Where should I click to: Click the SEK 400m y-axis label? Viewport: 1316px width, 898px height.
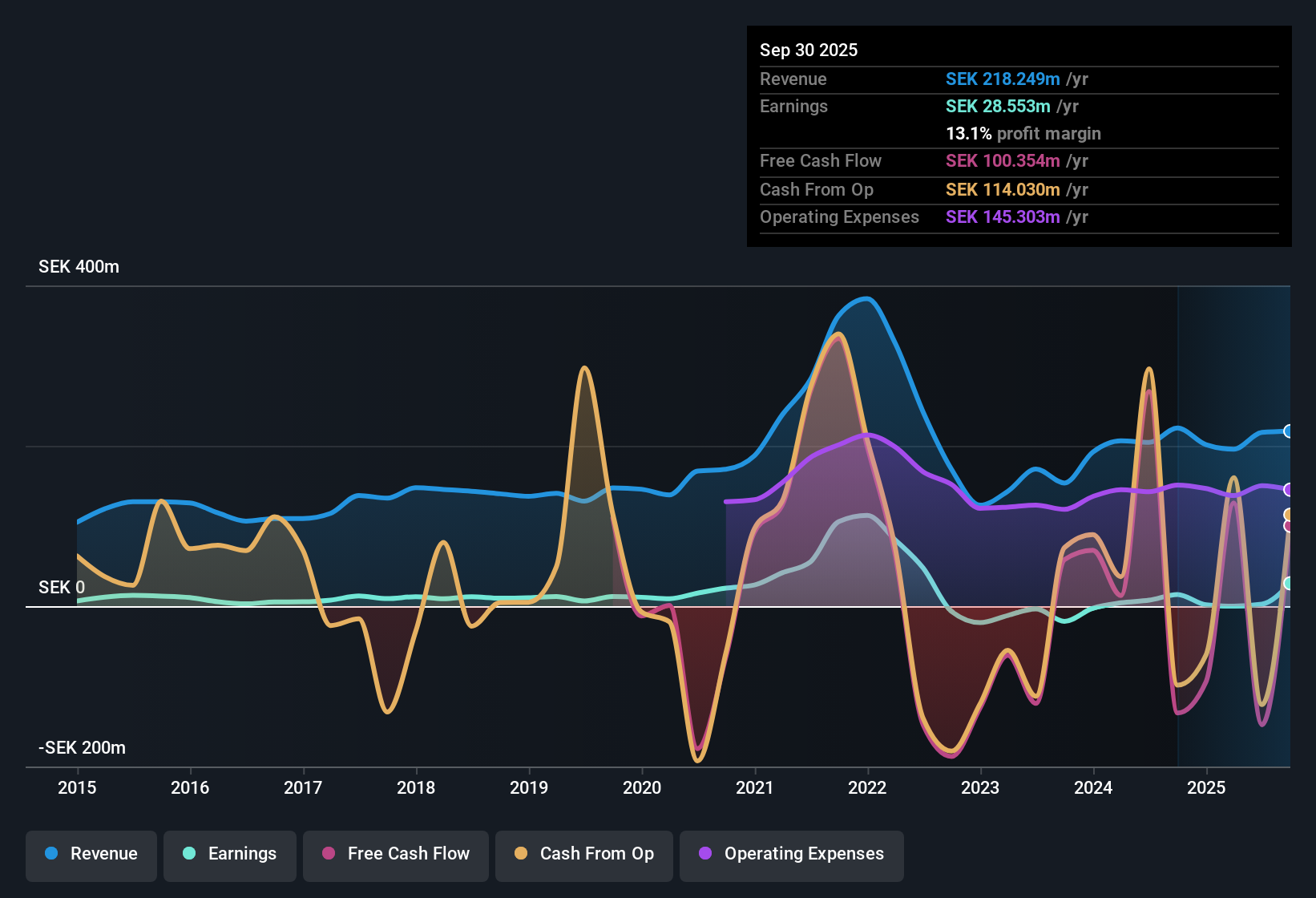(79, 267)
